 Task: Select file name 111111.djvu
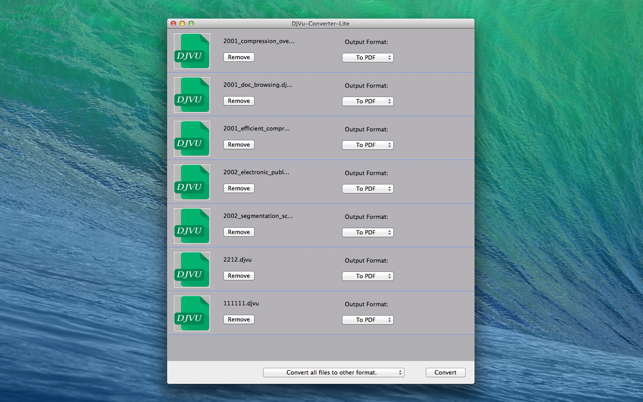click(241, 303)
